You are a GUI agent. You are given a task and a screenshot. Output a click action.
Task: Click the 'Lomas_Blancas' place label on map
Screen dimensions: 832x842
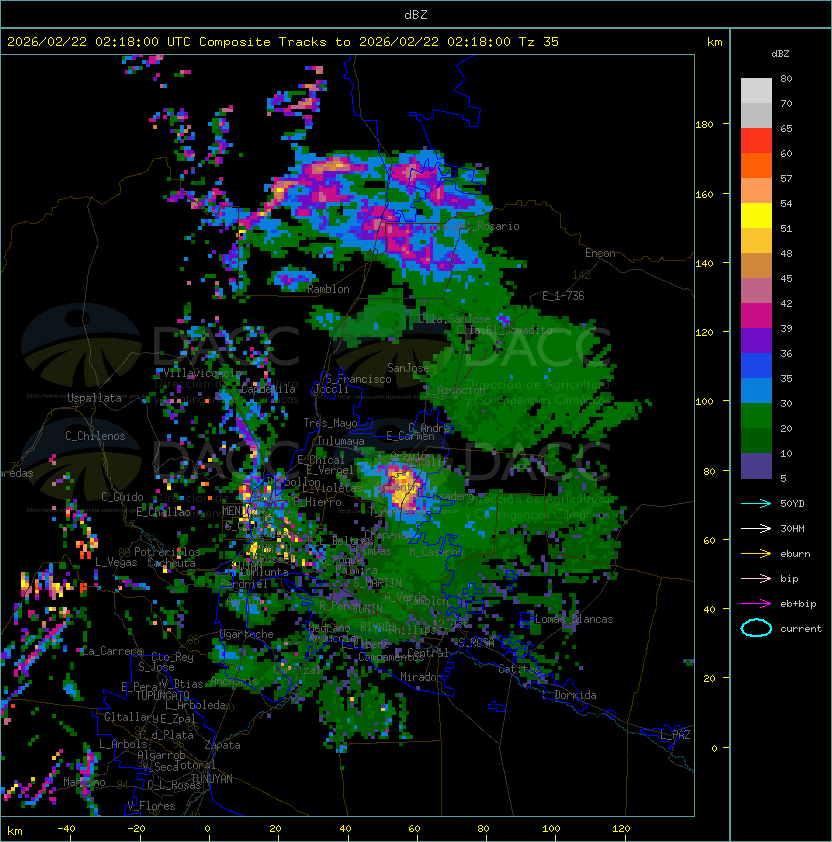574,619
